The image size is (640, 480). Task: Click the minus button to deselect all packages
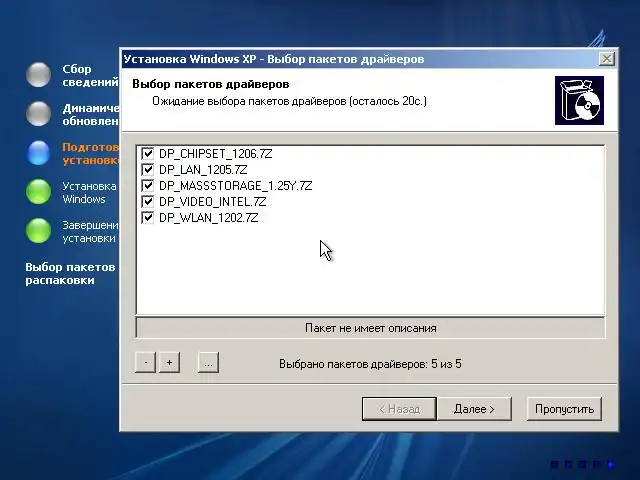click(x=145, y=362)
